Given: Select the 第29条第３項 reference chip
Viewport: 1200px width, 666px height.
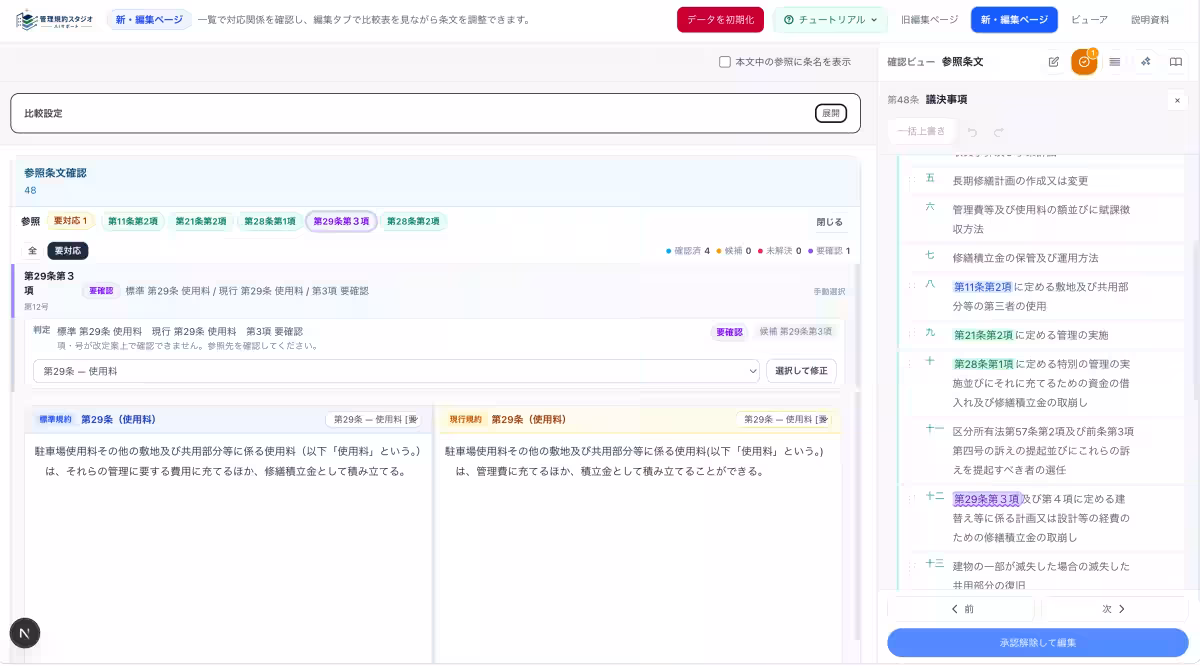Looking at the screenshot, I should point(341,222).
